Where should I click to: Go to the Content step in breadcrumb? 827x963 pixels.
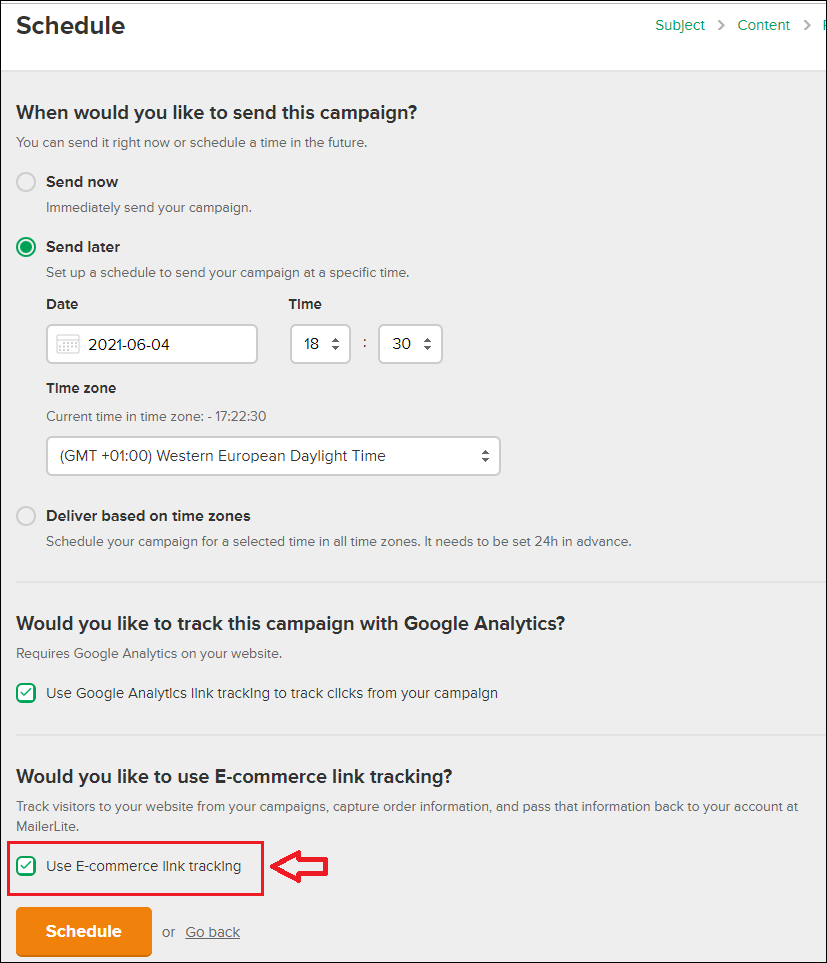(763, 25)
